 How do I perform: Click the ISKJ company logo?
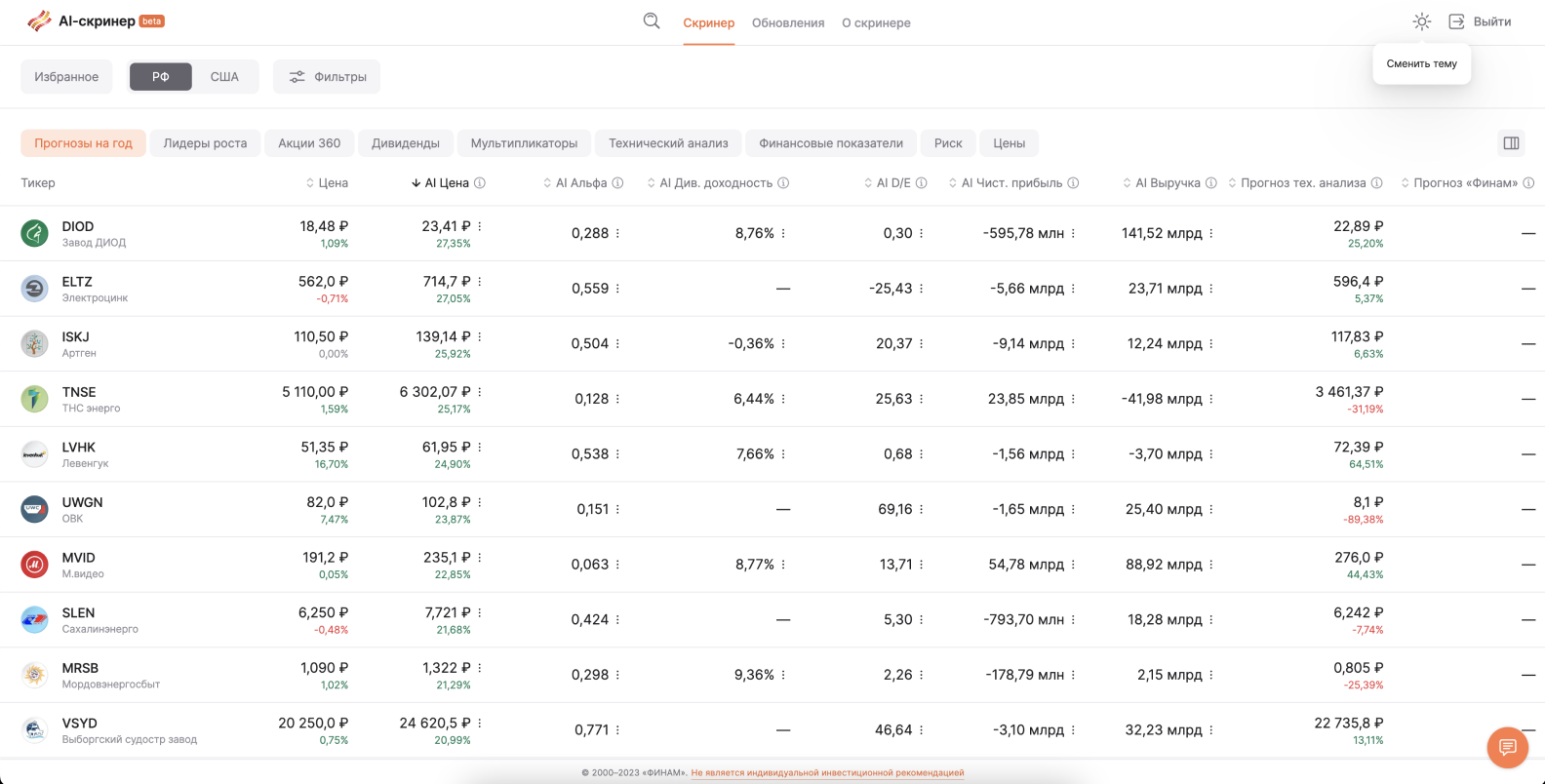point(34,343)
